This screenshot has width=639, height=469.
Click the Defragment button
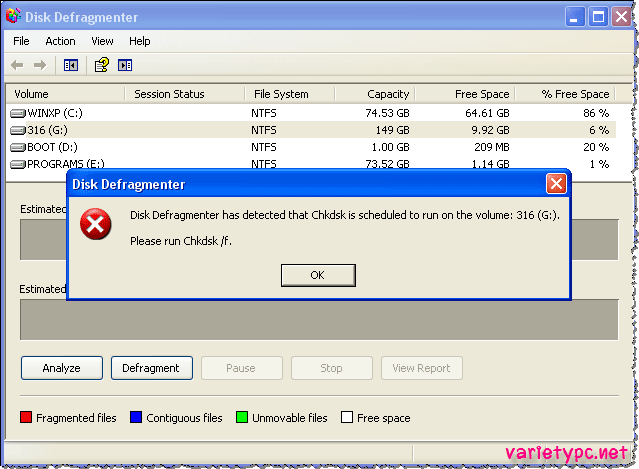click(152, 368)
